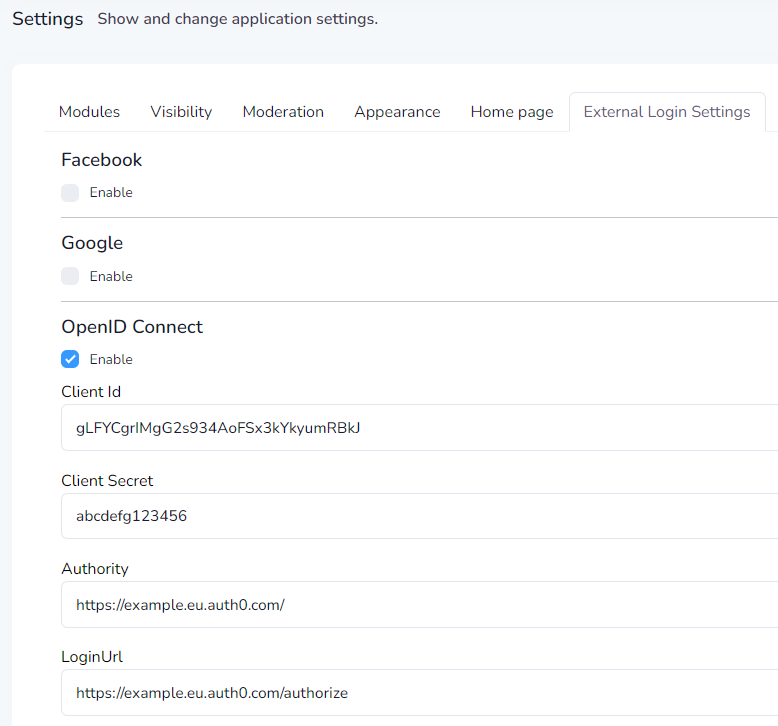Place cursor in the LoginUrl field
The image size is (778, 726).
tap(420, 693)
